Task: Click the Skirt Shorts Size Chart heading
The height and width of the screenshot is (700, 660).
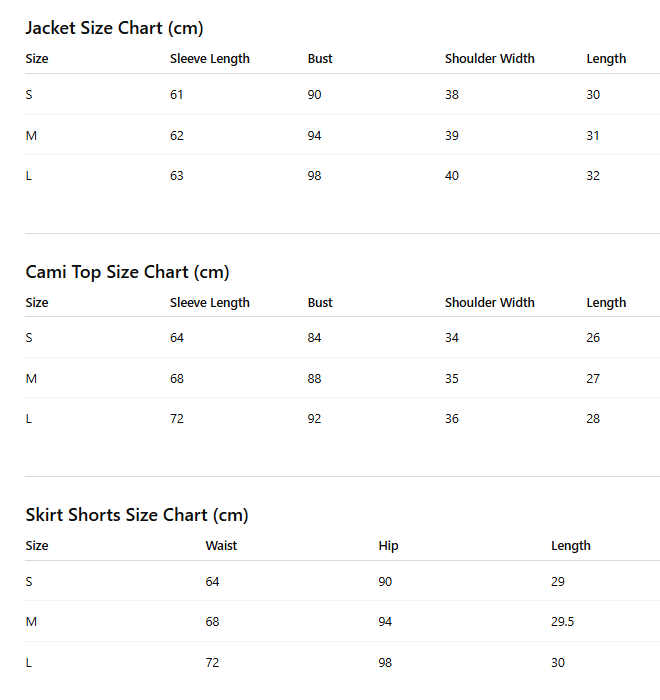Action: pyautogui.click(x=137, y=515)
